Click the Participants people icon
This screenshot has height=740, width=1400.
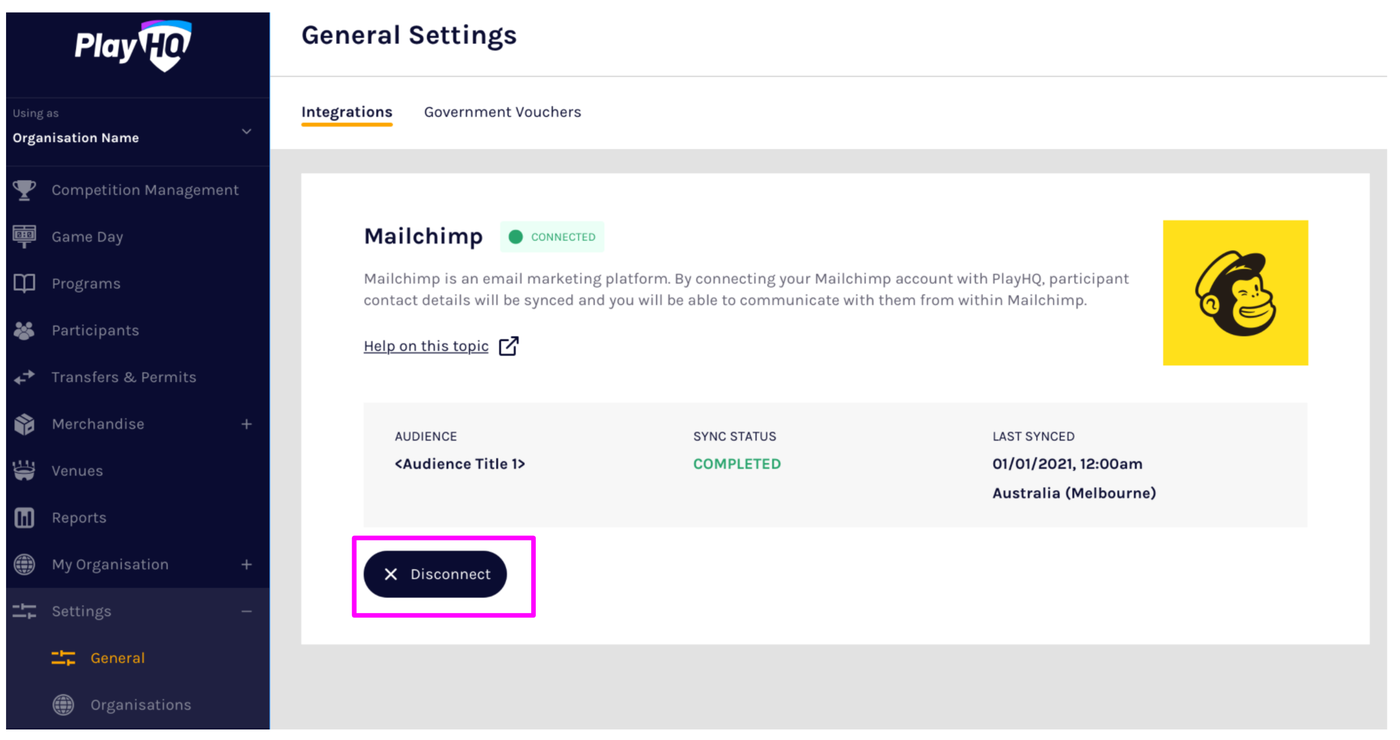[25, 331]
